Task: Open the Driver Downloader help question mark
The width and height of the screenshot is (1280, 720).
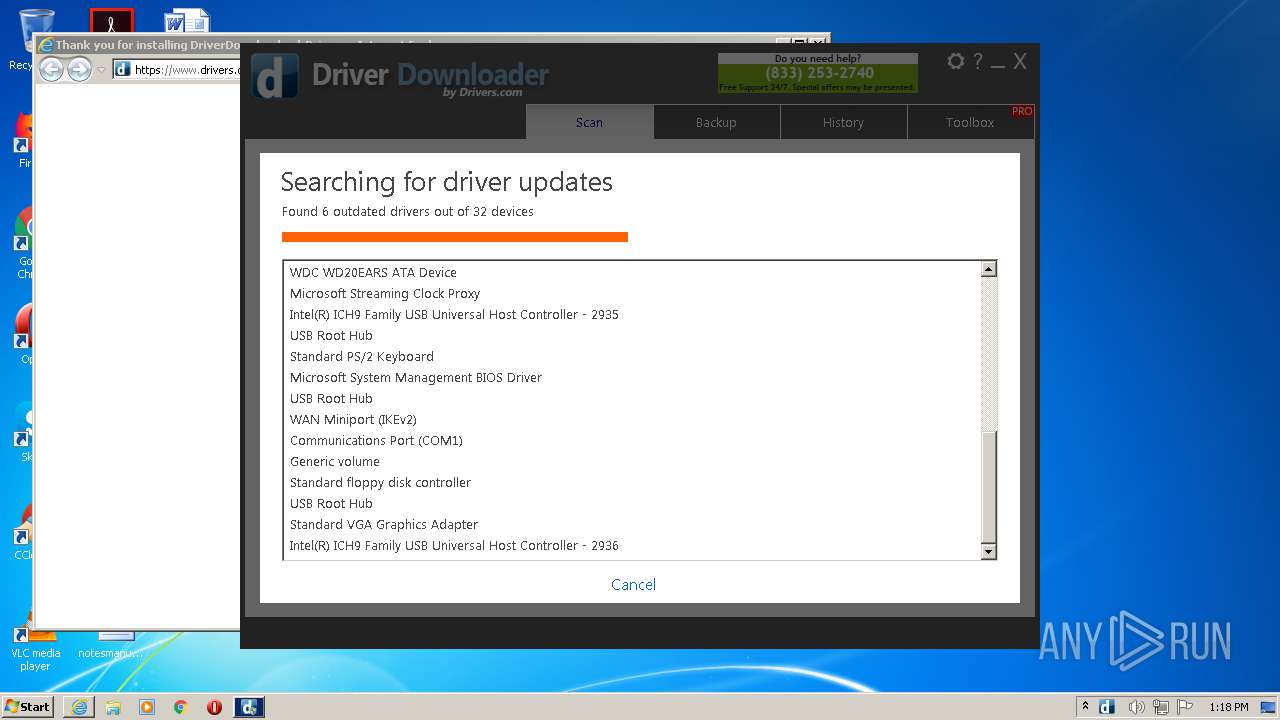Action: [978, 62]
